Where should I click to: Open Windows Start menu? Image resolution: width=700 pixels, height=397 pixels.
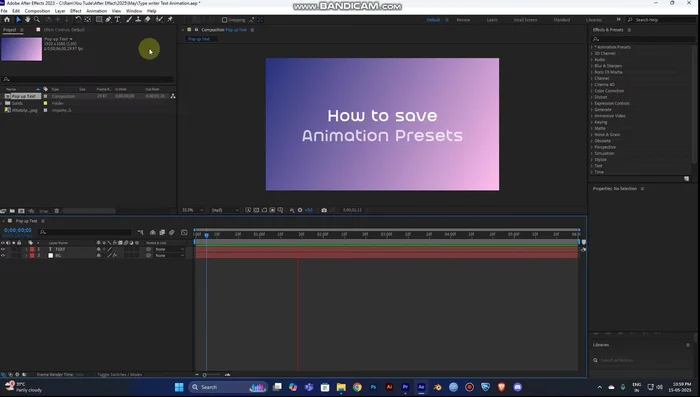coord(179,387)
